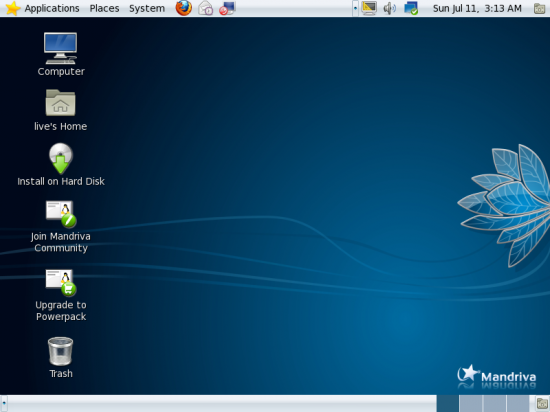550x412 pixels.
Task: Show the calendar from clock Sun Jul 11
Action: click(x=477, y=8)
